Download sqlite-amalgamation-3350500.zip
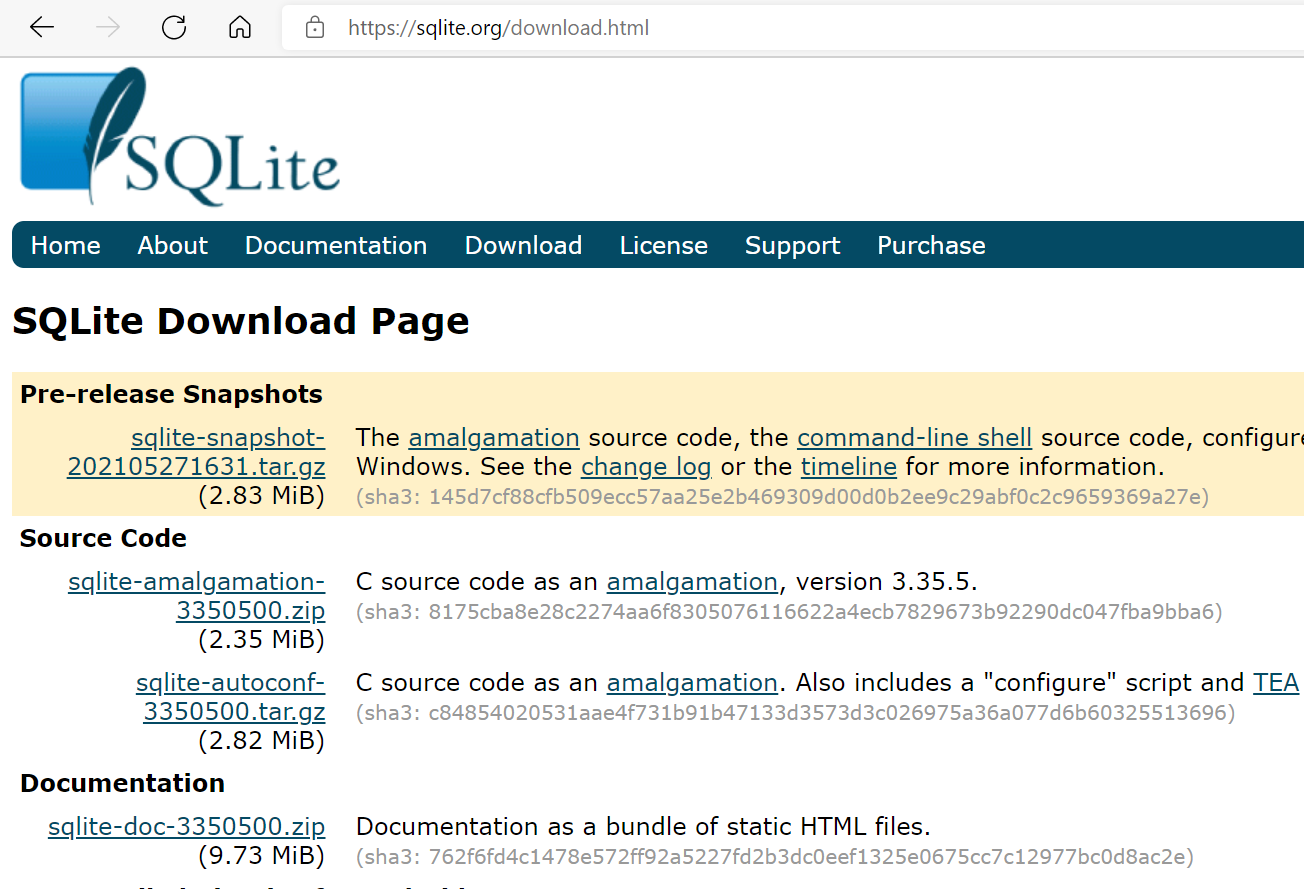Image resolution: width=1304 pixels, height=889 pixels. pos(197,596)
